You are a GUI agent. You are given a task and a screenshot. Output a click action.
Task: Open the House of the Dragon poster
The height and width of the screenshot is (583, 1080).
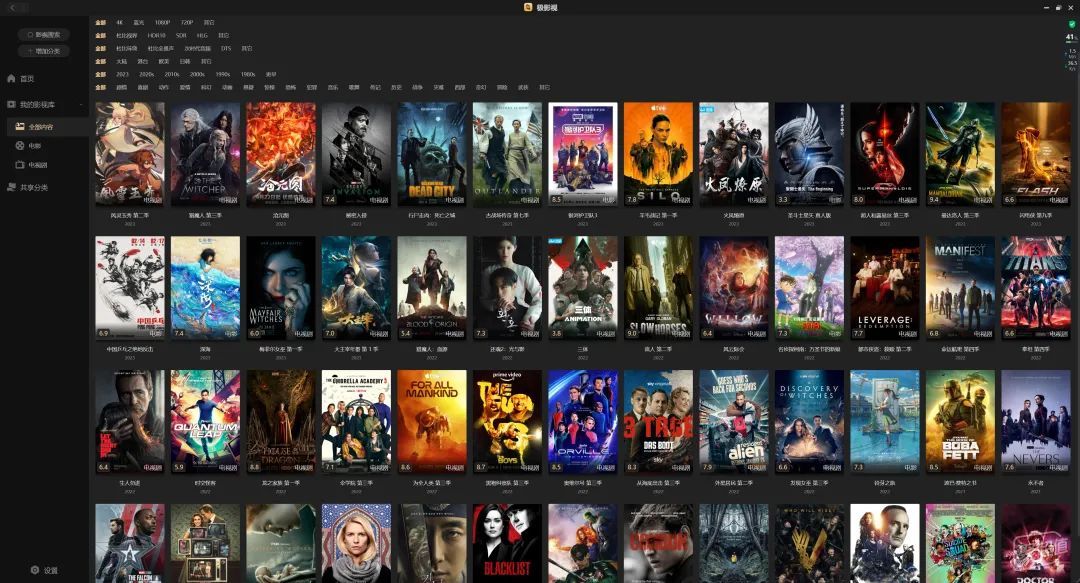click(281, 422)
